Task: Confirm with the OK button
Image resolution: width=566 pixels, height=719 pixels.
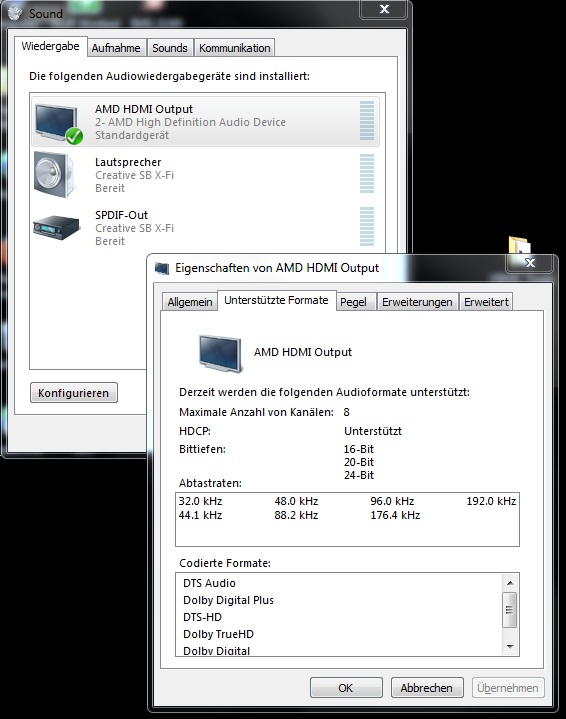Action: pos(346,688)
